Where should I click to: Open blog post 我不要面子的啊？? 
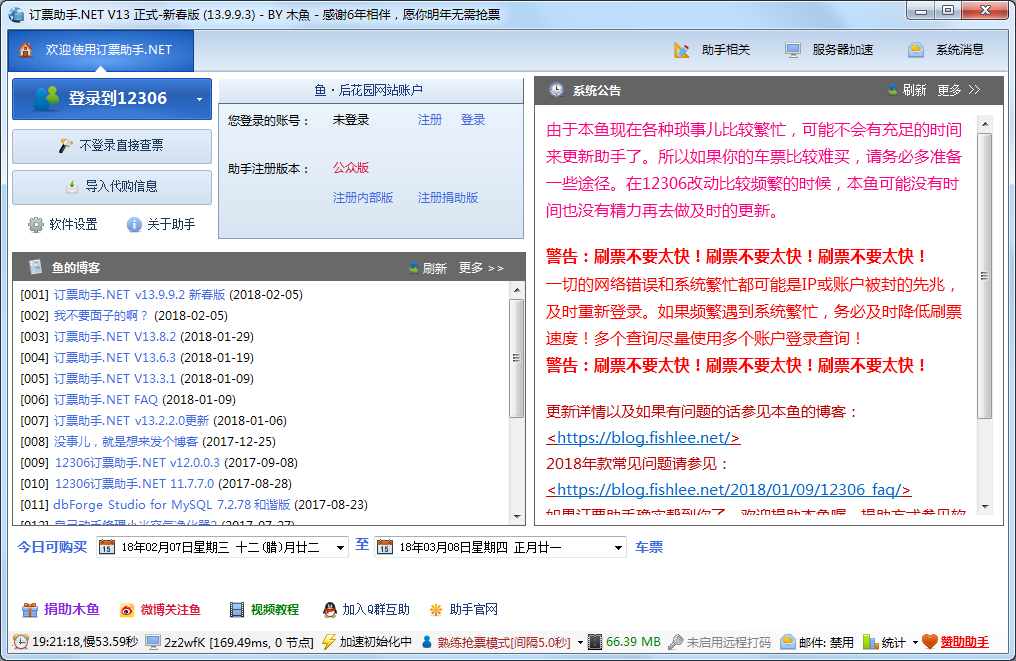[x=101, y=316]
